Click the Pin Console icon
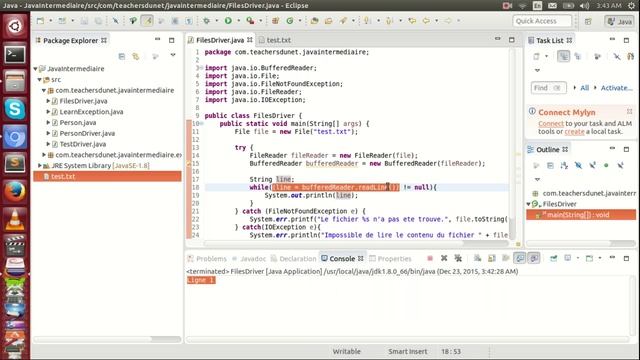The height and width of the screenshot is (360, 640). (x=554, y=258)
